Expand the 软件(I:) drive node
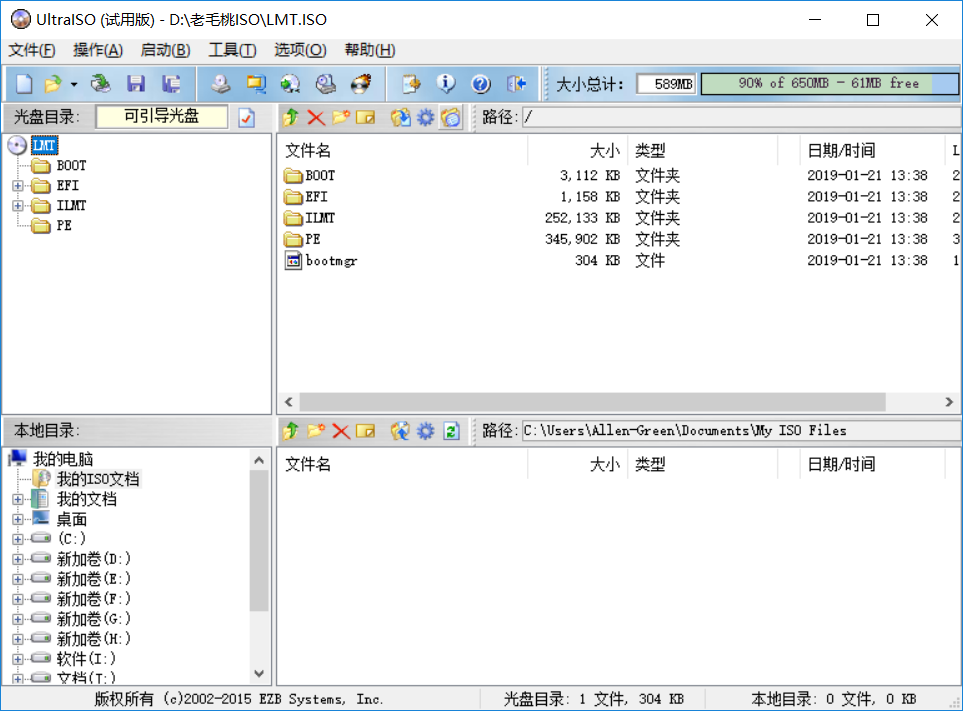Image resolution: width=963 pixels, height=711 pixels. coord(18,659)
